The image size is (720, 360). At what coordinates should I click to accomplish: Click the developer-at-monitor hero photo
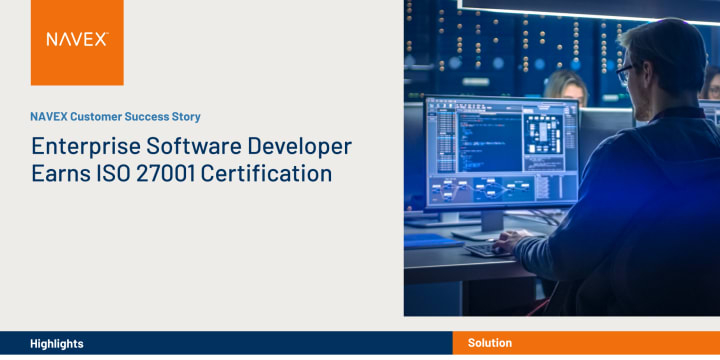point(562,158)
